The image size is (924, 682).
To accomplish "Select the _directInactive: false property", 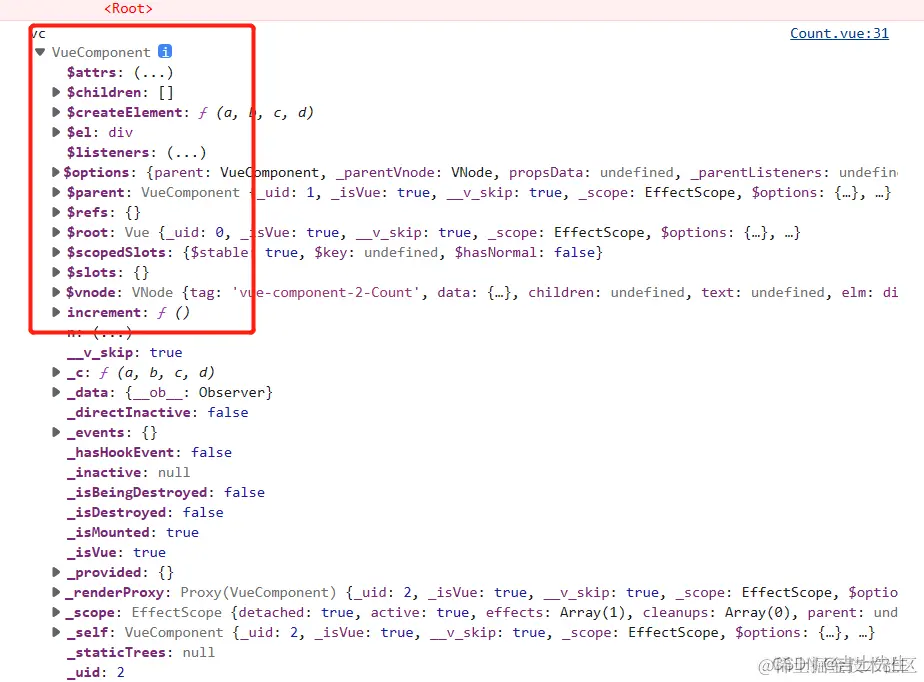I will pos(157,413).
